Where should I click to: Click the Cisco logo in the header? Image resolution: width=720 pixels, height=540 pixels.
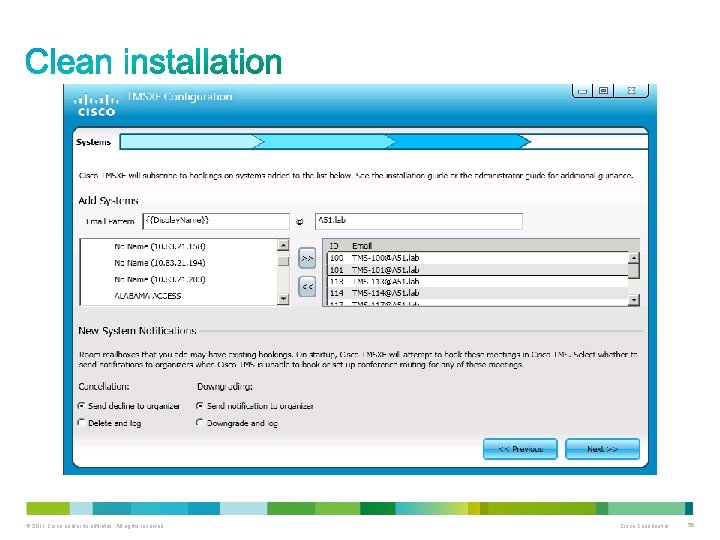(96, 105)
